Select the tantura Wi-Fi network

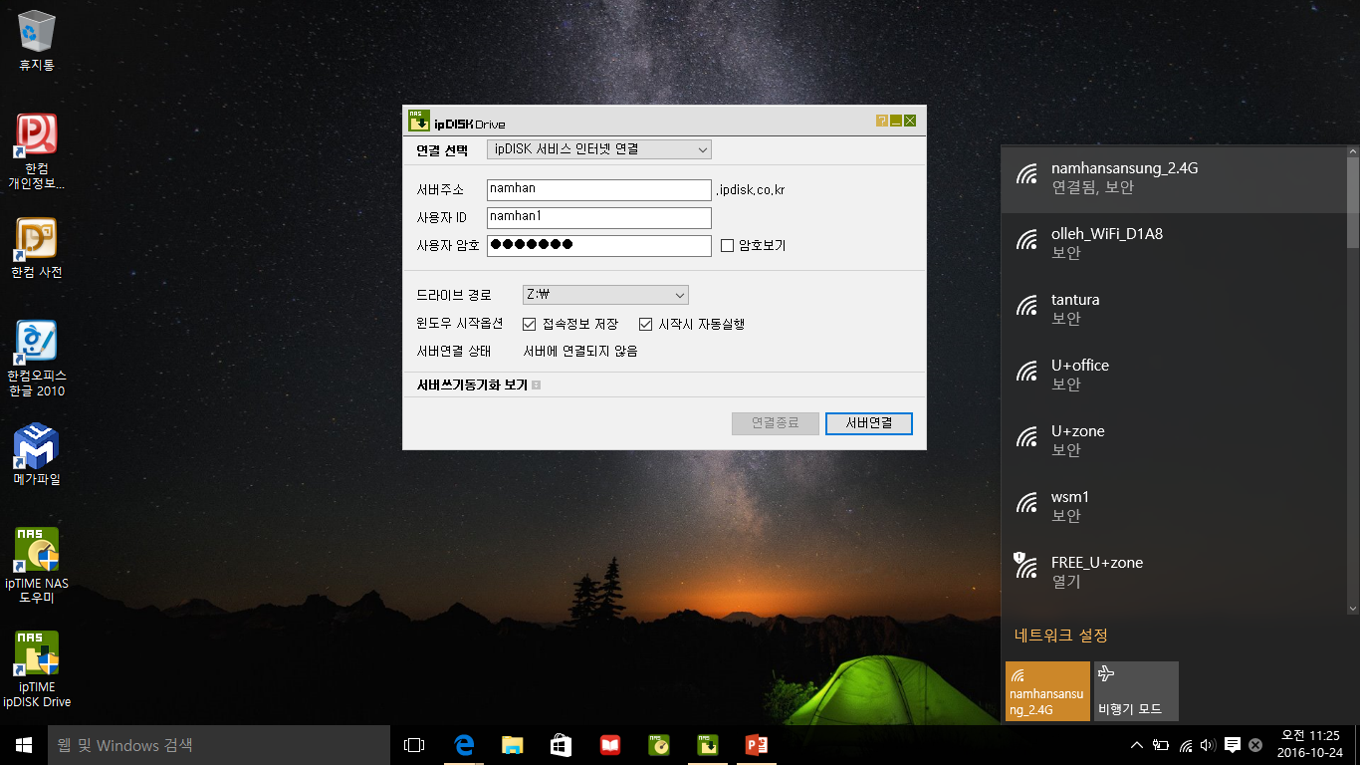click(1174, 309)
